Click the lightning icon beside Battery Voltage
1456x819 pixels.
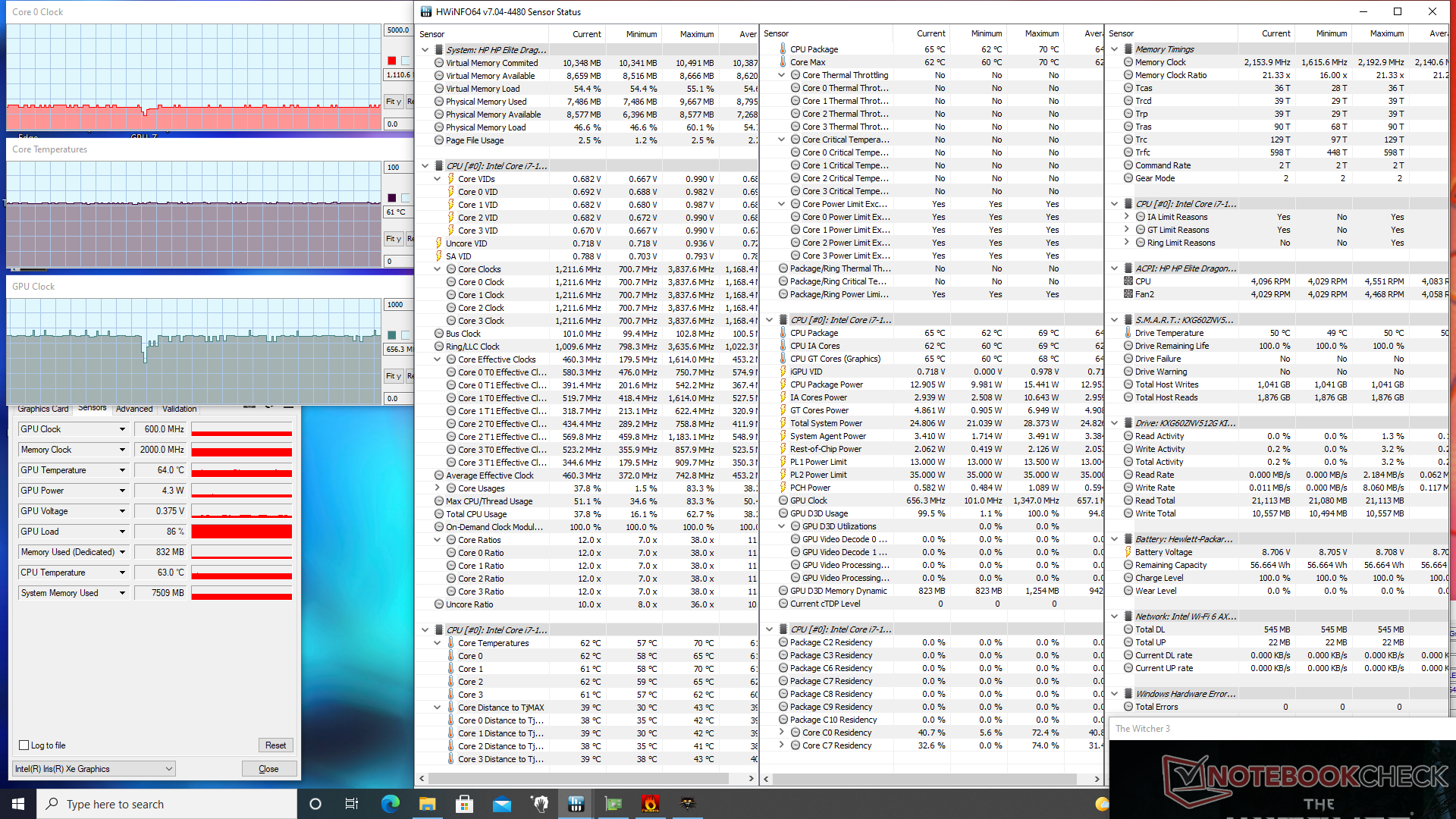click(1128, 552)
